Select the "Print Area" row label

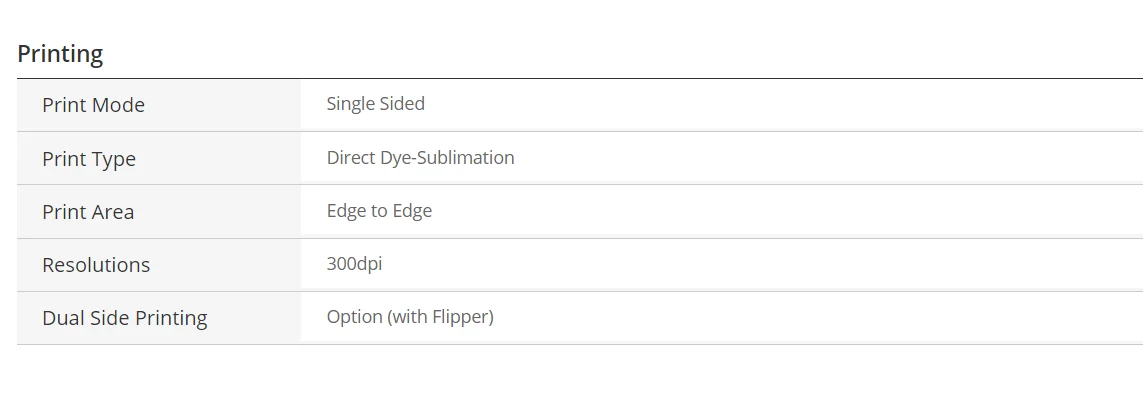(x=87, y=212)
